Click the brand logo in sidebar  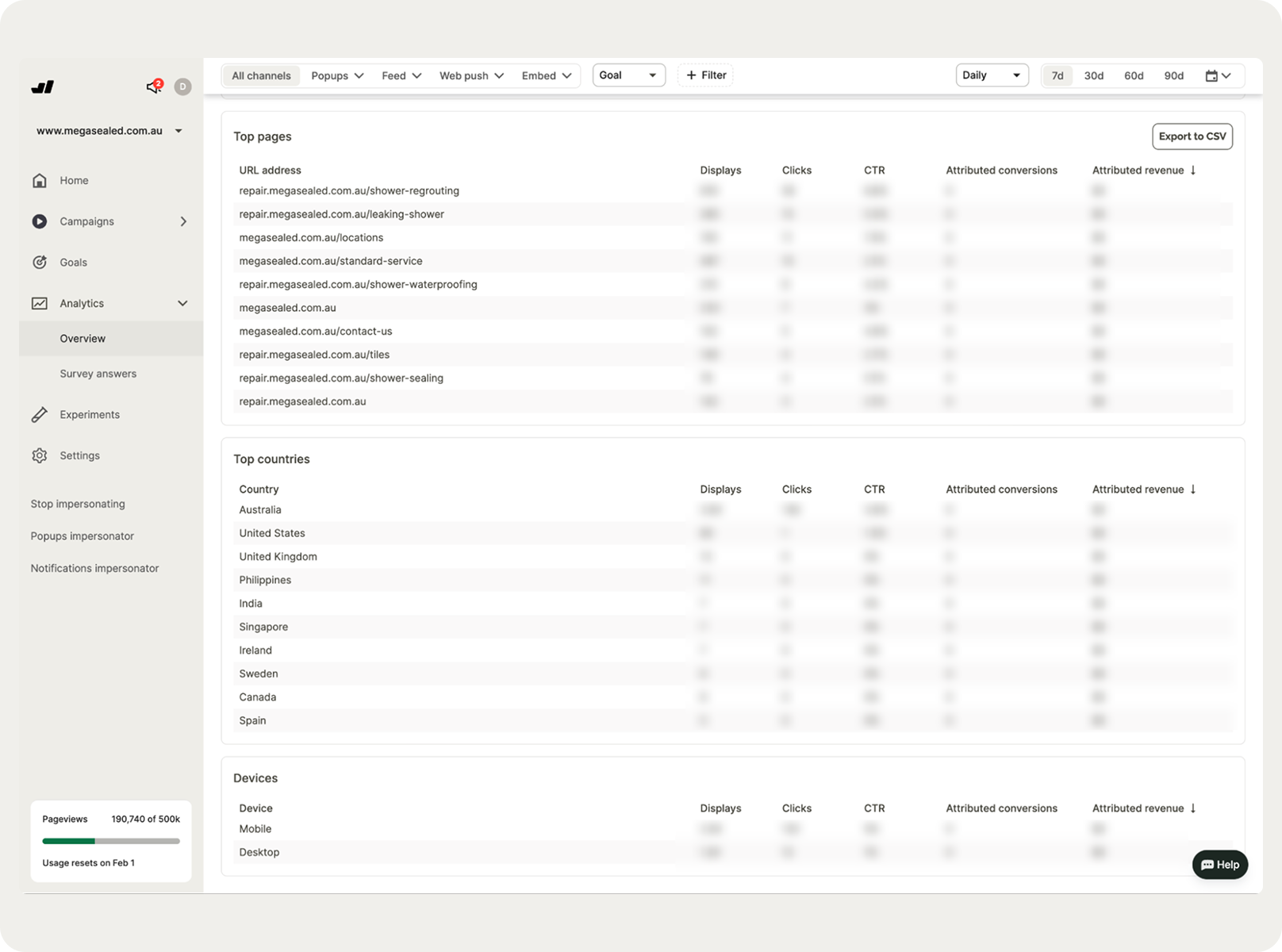point(43,87)
